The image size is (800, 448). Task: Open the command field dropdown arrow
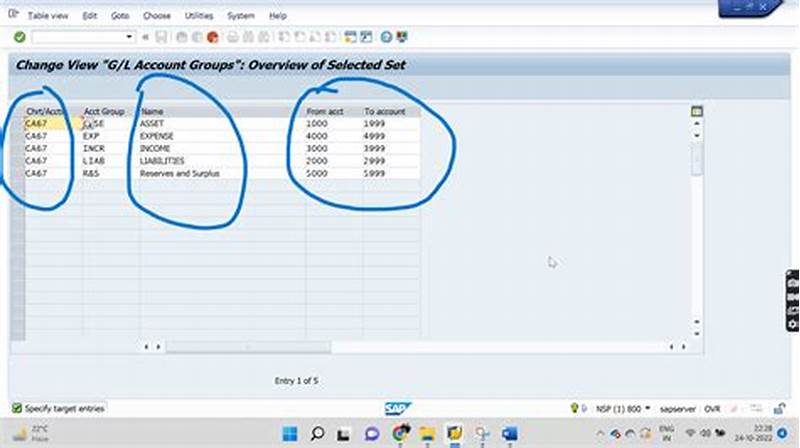(x=129, y=37)
